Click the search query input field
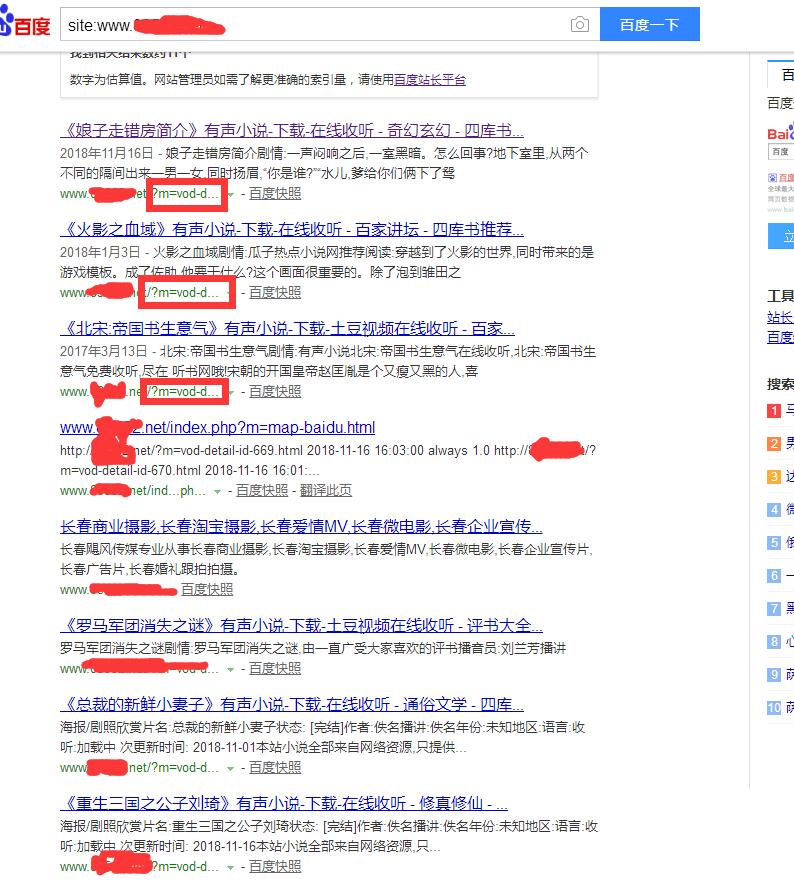The height and width of the screenshot is (886, 794). pyautogui.click(x=310, y=25)
